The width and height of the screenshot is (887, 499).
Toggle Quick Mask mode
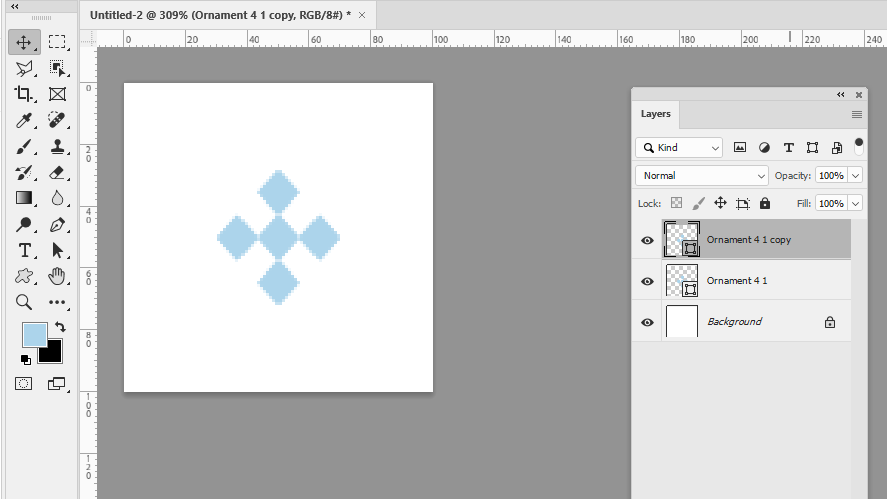(x=23, y=384)
